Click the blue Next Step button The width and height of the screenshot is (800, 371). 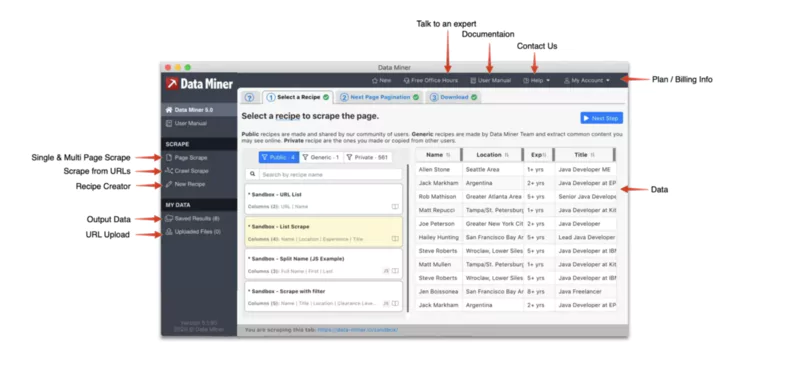pyautogui.click(x=602, y=118)
